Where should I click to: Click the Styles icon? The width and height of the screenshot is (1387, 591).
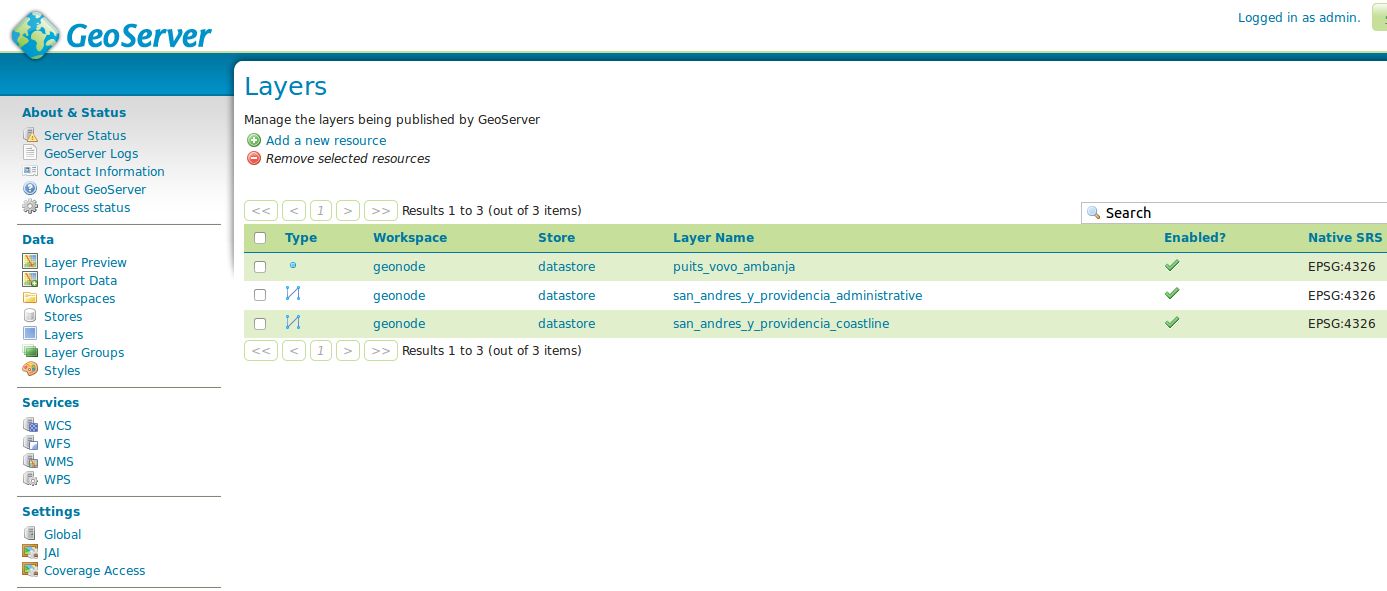[30, 370]
